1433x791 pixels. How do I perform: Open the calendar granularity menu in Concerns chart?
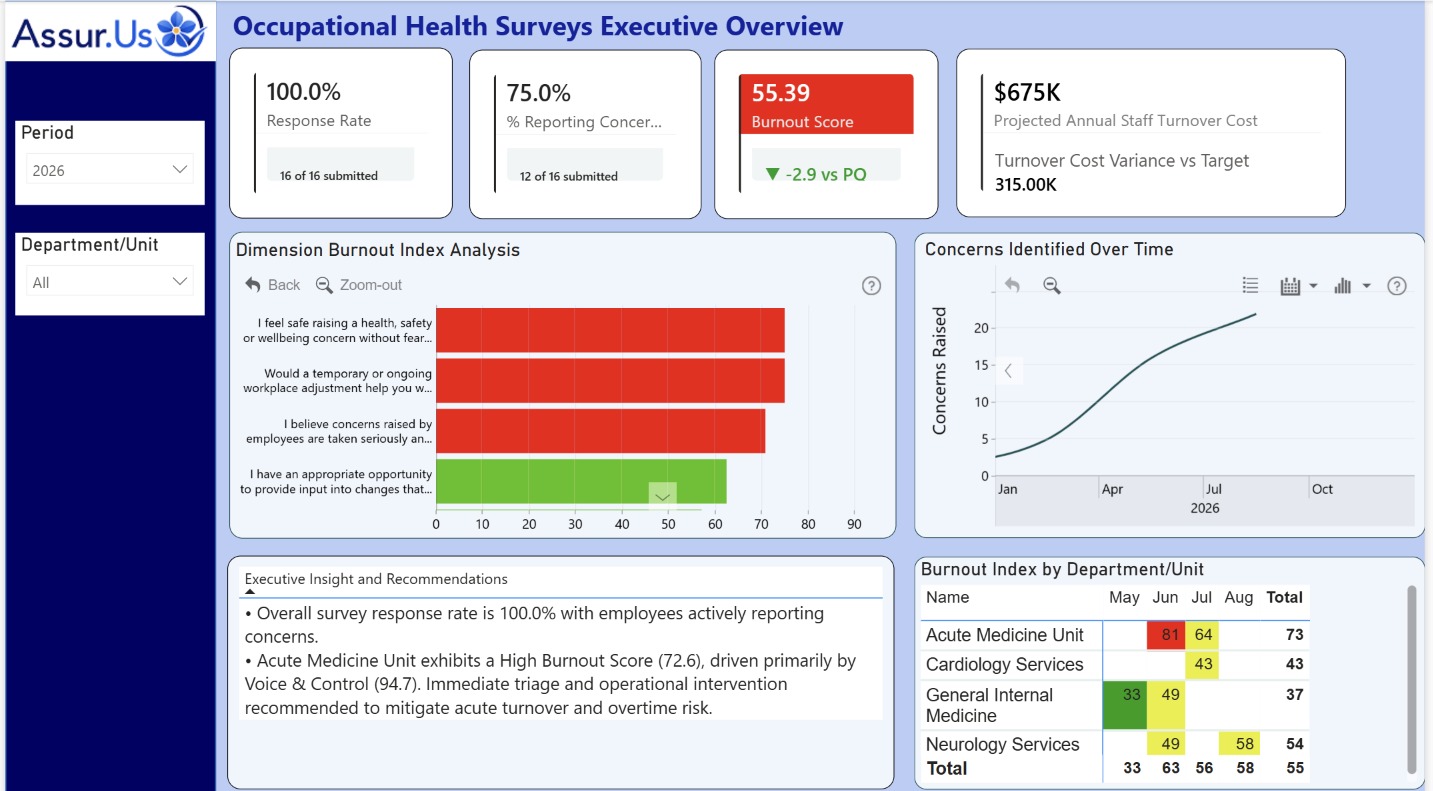[1298, 286]
